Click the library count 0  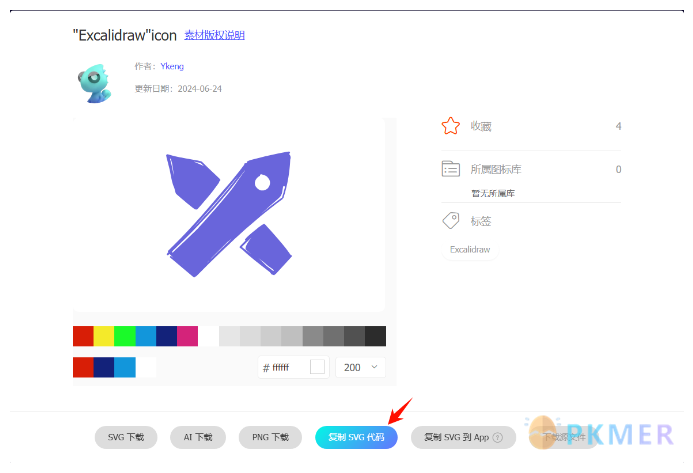point(618,169)
